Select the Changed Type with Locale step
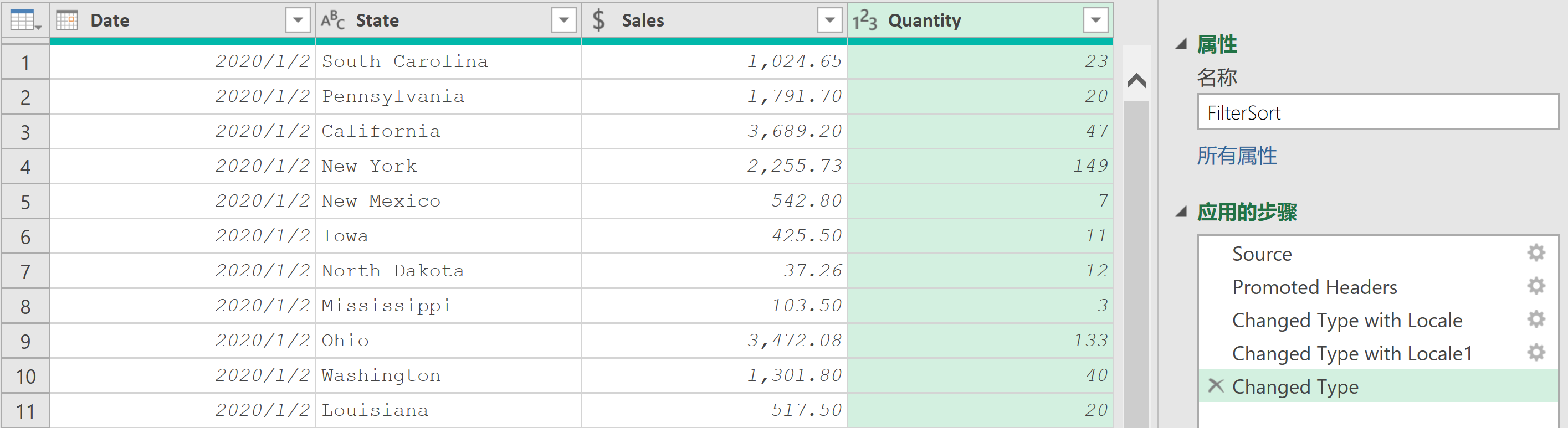 click(x=1377, y=321)
